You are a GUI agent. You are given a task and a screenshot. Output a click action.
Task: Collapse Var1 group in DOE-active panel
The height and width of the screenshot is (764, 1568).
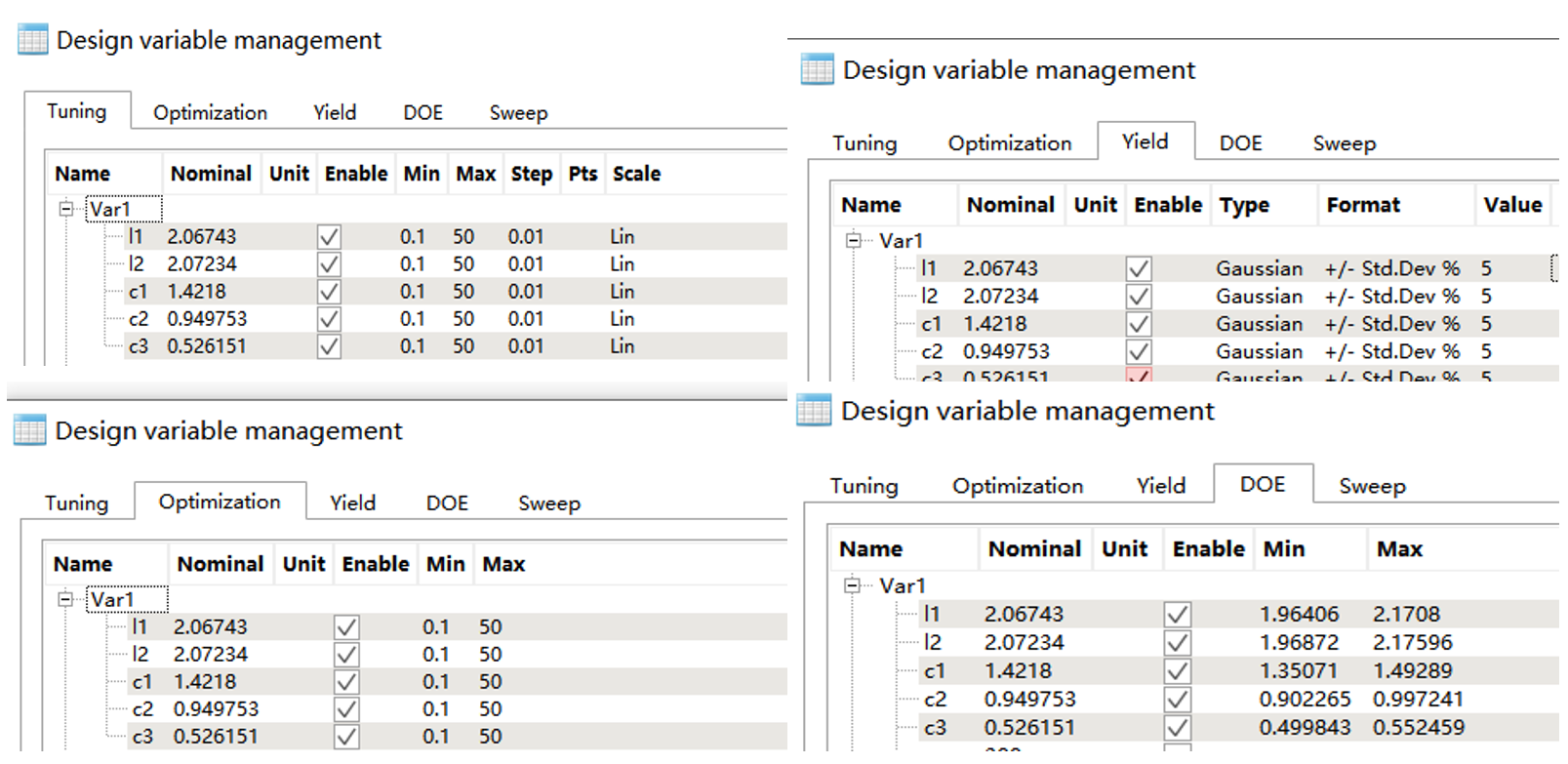[853, 585]
